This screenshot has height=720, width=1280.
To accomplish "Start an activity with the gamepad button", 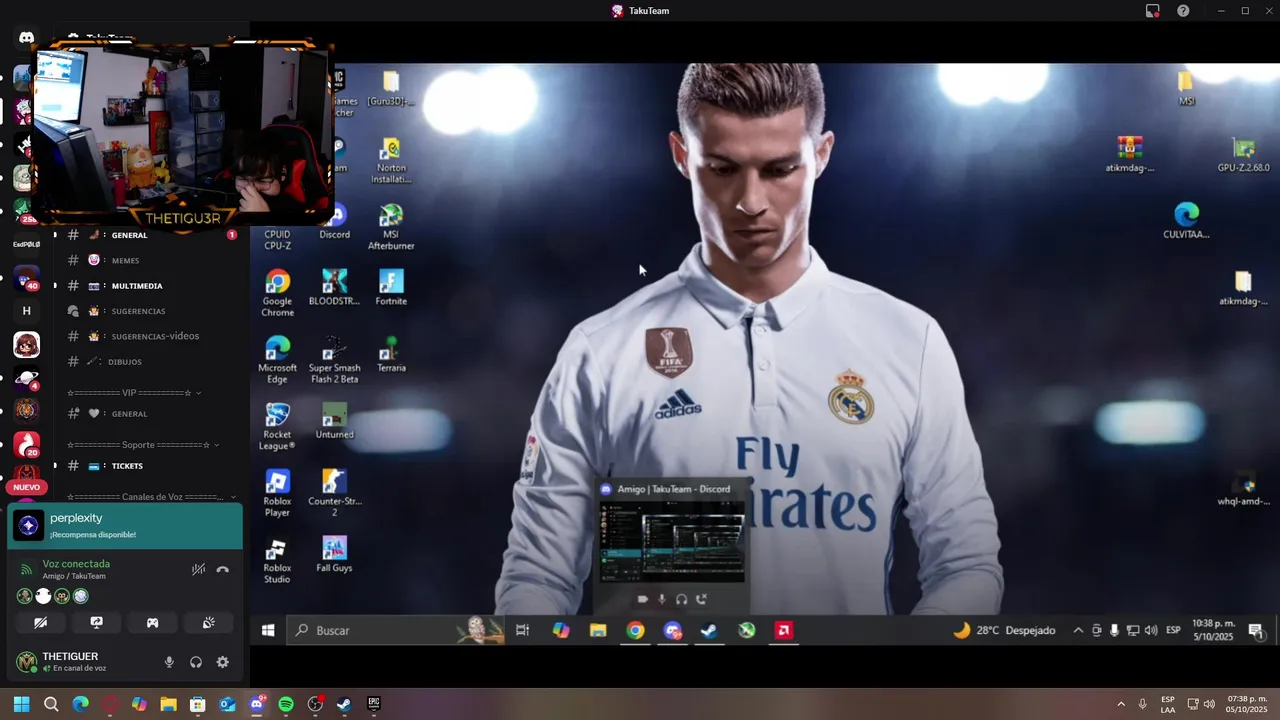I will (x=152, y=622).
